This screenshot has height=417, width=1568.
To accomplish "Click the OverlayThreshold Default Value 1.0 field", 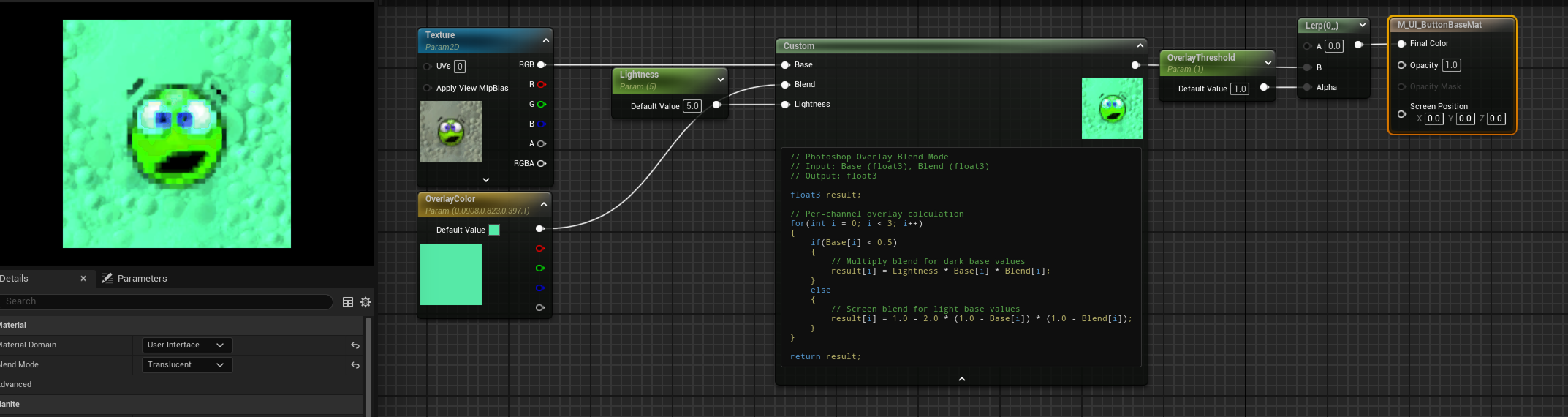I will (1240, 89).
